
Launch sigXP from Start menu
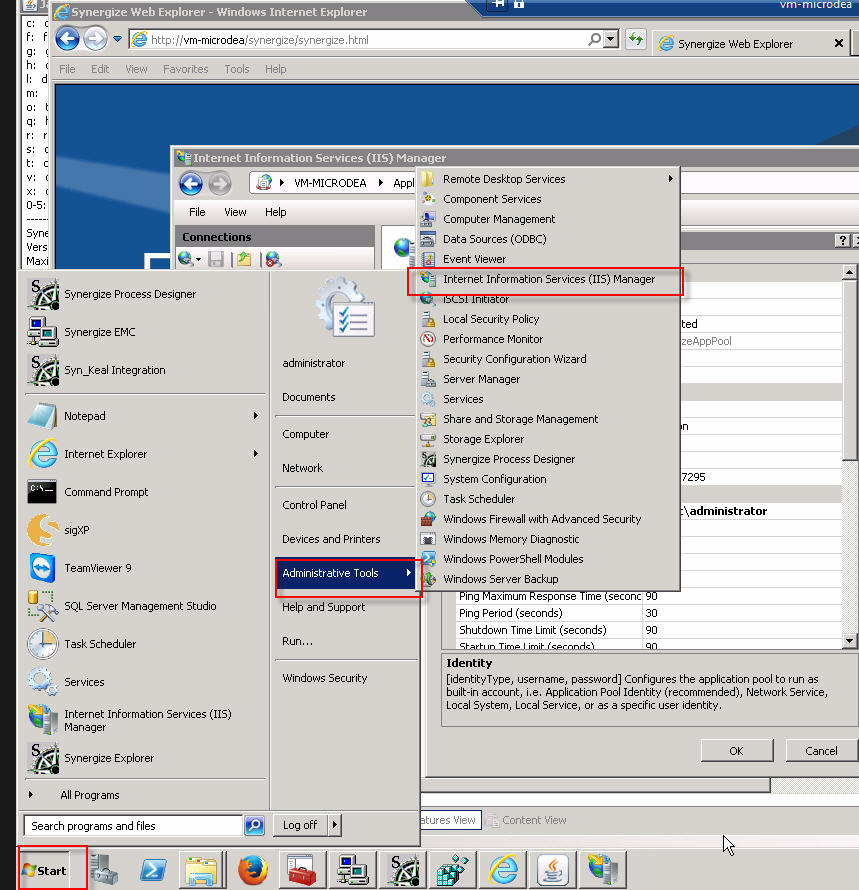click(60, 530)
